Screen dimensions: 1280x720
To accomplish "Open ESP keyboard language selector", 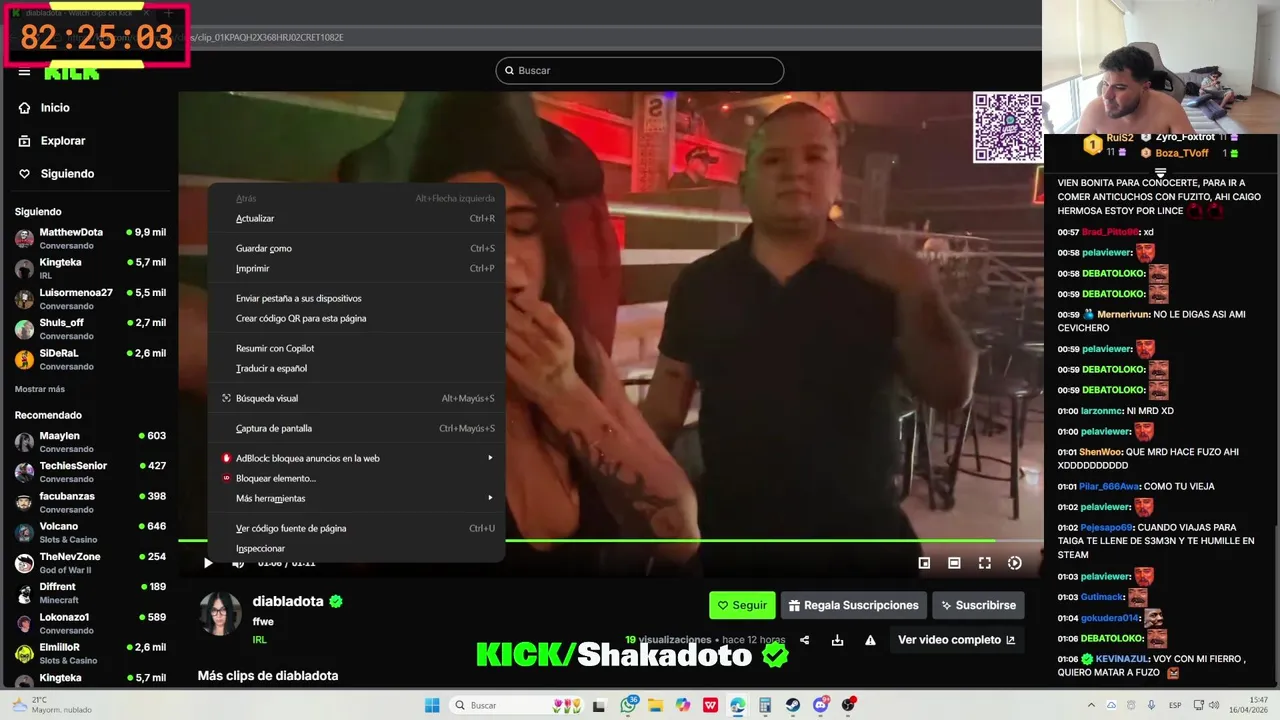I will coord(1175,705).
